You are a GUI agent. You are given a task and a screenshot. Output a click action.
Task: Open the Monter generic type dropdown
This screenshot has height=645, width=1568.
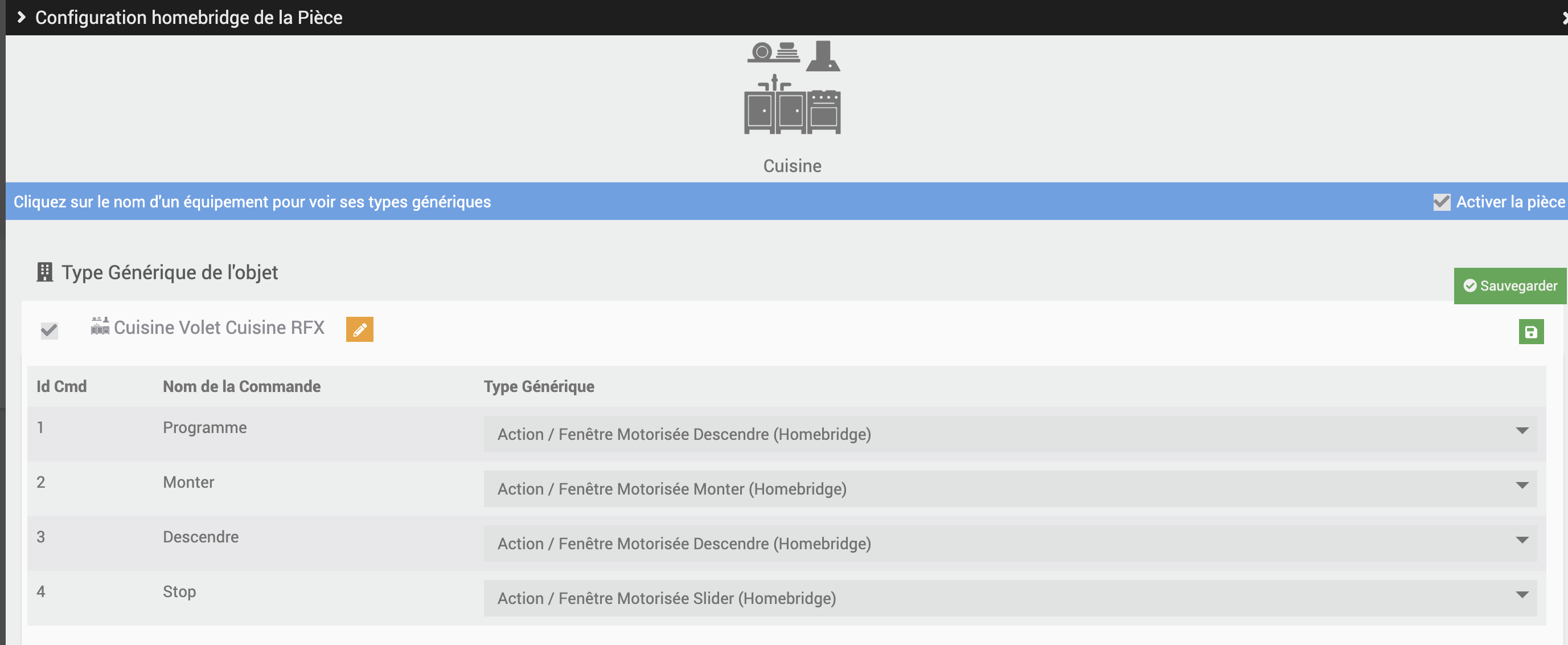(1009, 489)
